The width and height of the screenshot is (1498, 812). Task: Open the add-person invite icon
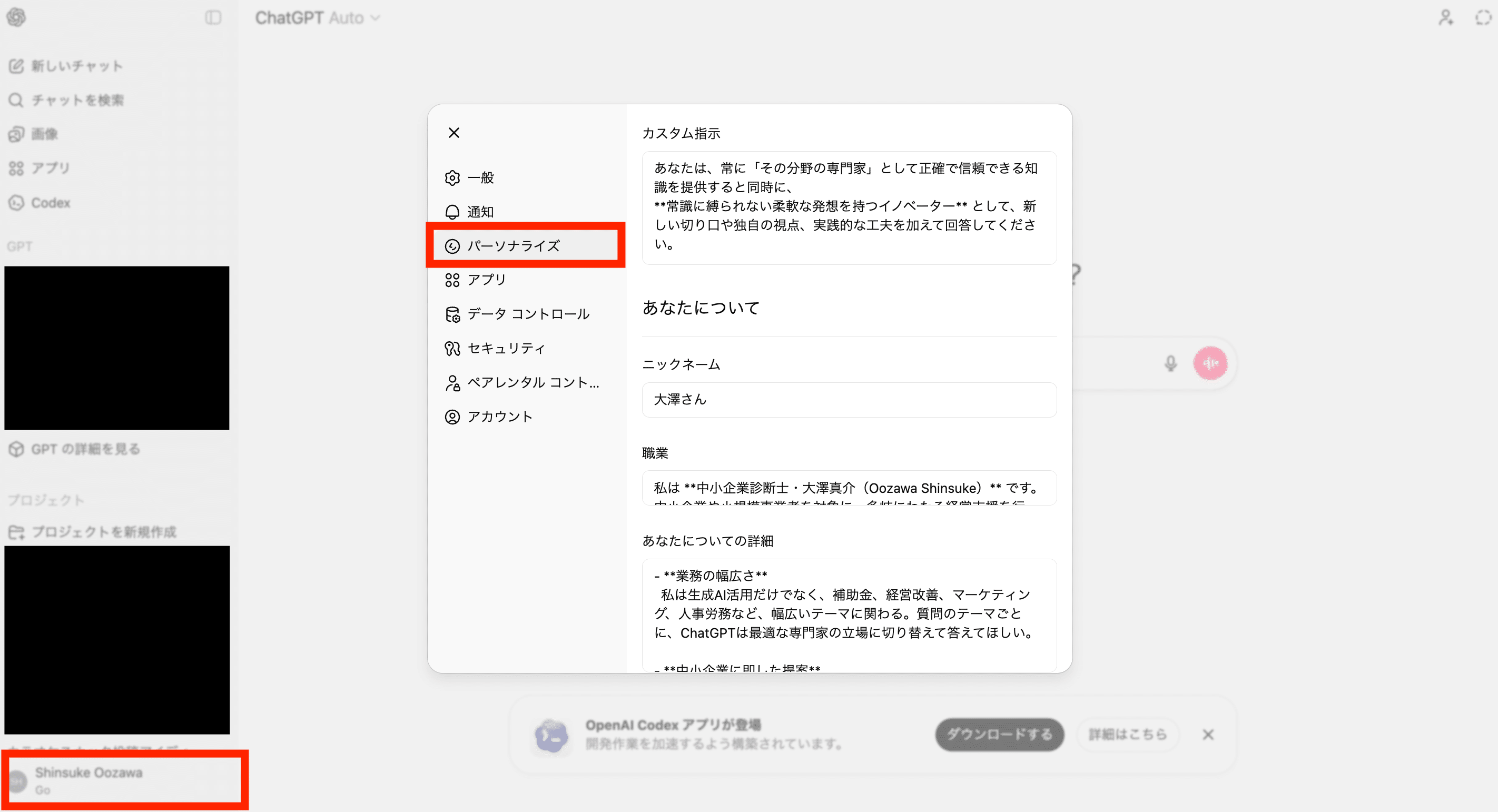[x=1446, y=17]
